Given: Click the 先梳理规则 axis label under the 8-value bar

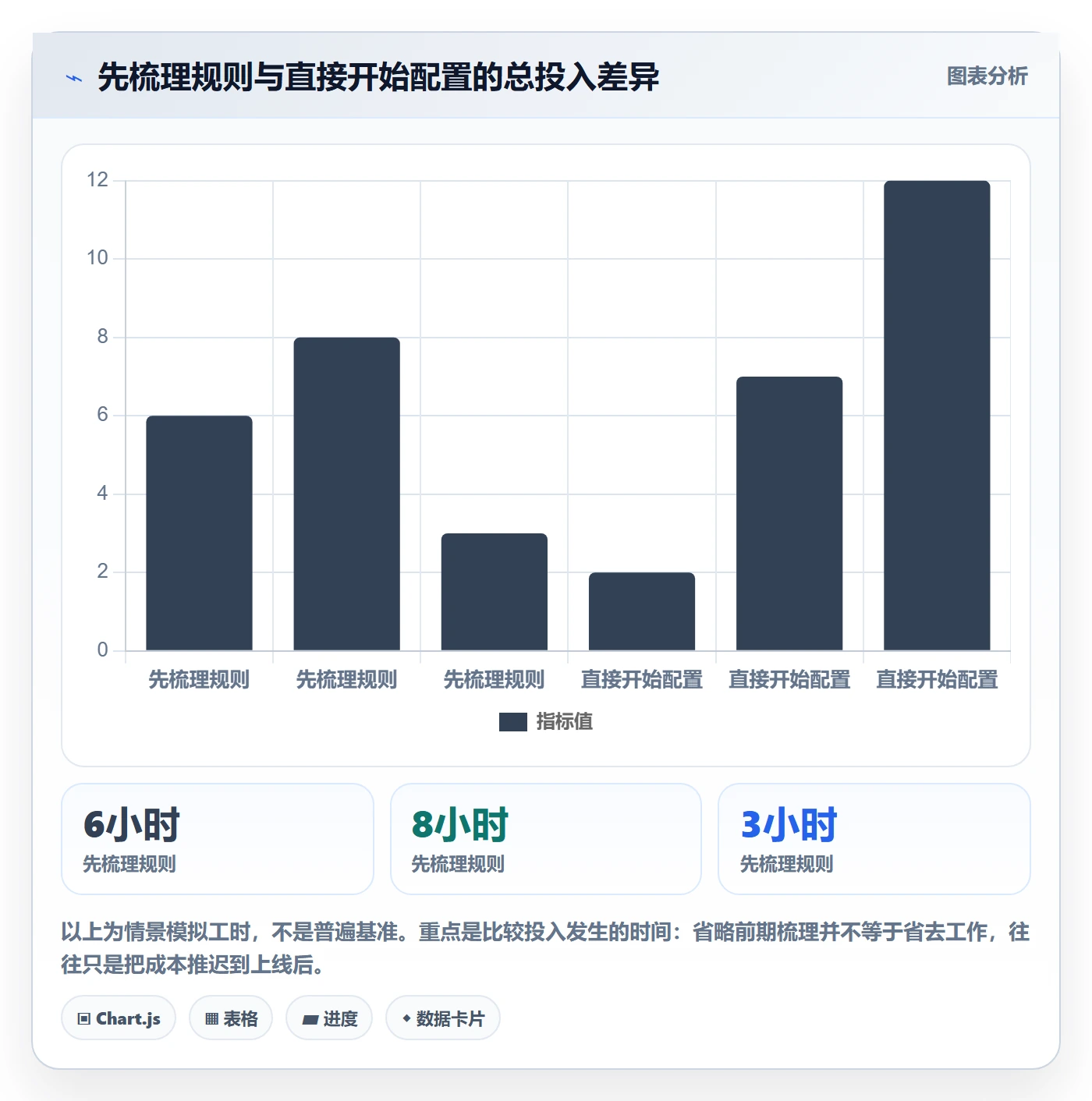Looking at the screenshot, I should (346, 680).
